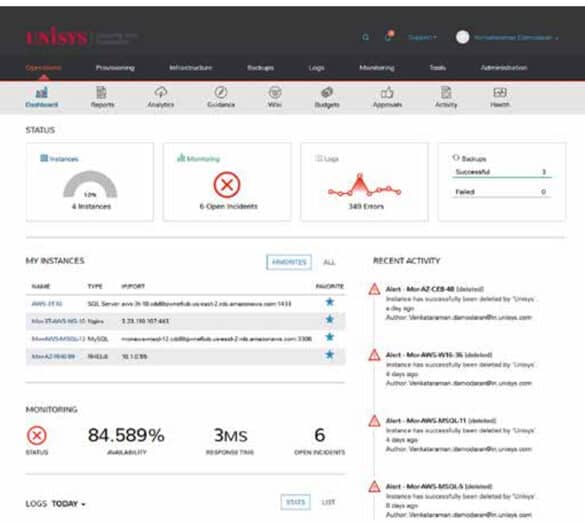Toggle favorite star for Nginx instance
Image resolution: width=585 pixels, height=524 pixels.
click(x=329, y=319)
